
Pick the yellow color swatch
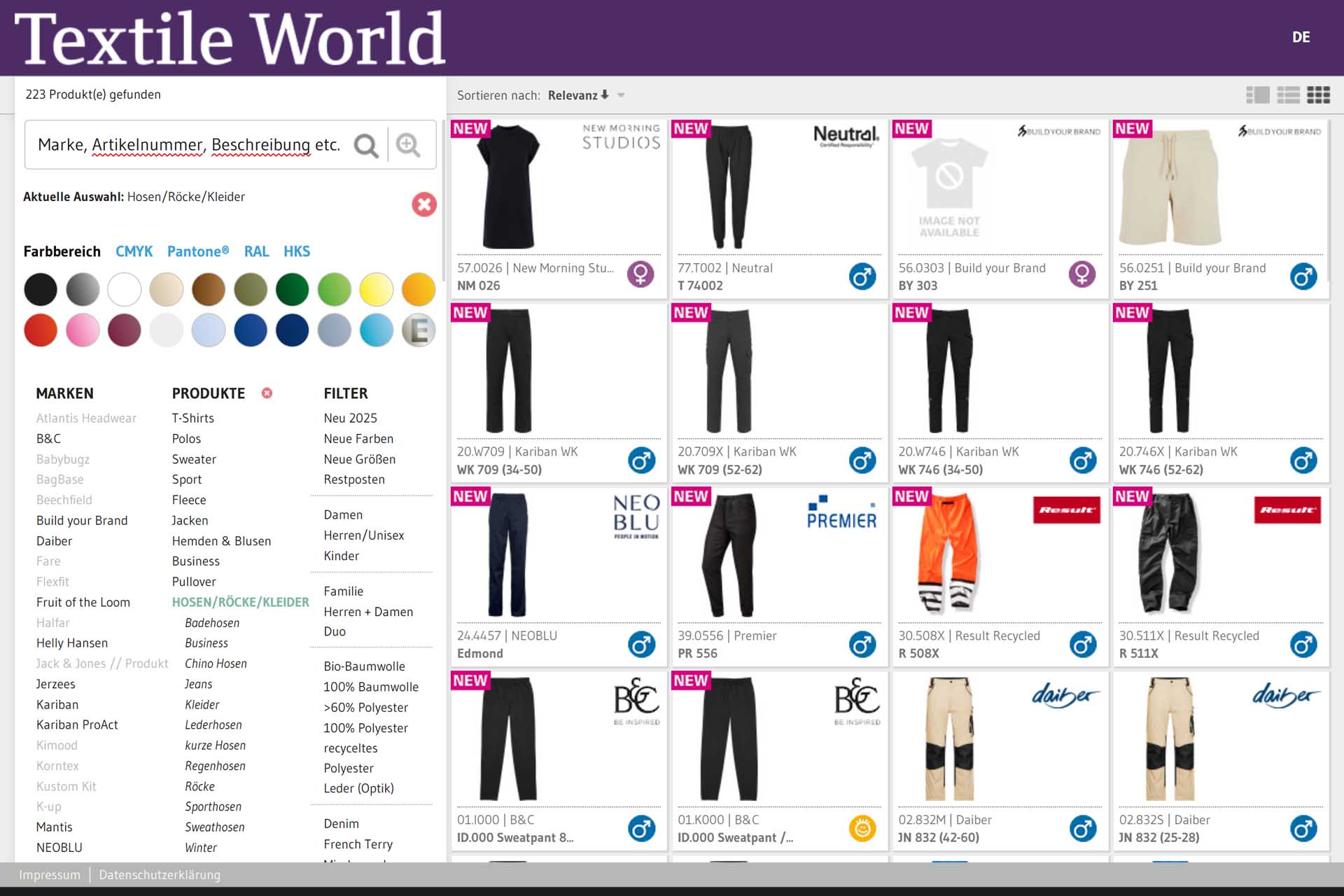pos(377,290)
